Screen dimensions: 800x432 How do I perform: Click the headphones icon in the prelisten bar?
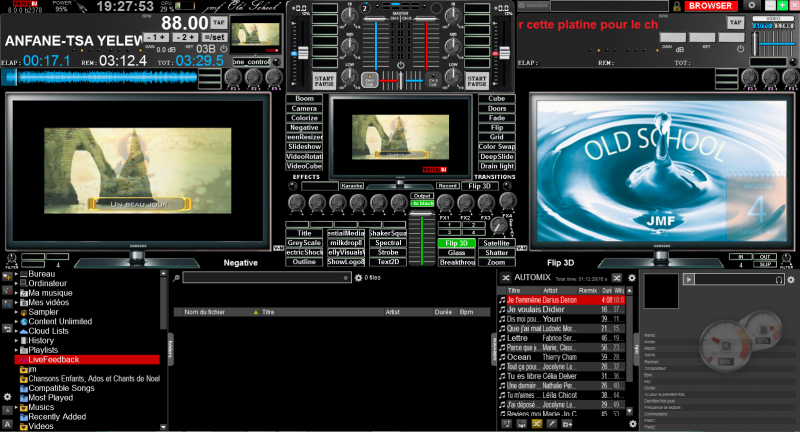(x=779, y=279)
